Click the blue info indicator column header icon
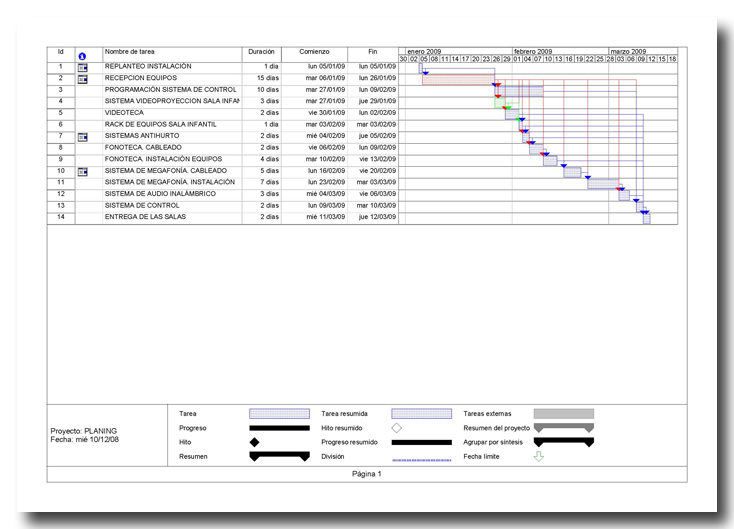734x529 pixels. point(82,56)
